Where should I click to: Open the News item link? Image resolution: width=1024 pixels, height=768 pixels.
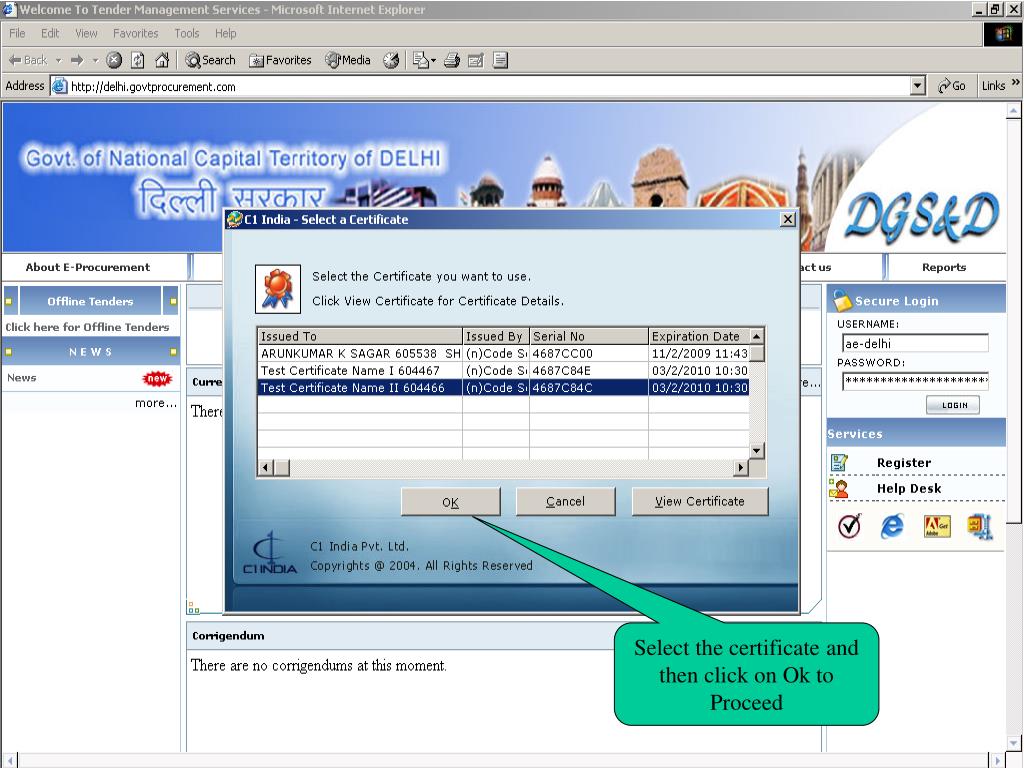pyautogui.click(x=22, y=377)
